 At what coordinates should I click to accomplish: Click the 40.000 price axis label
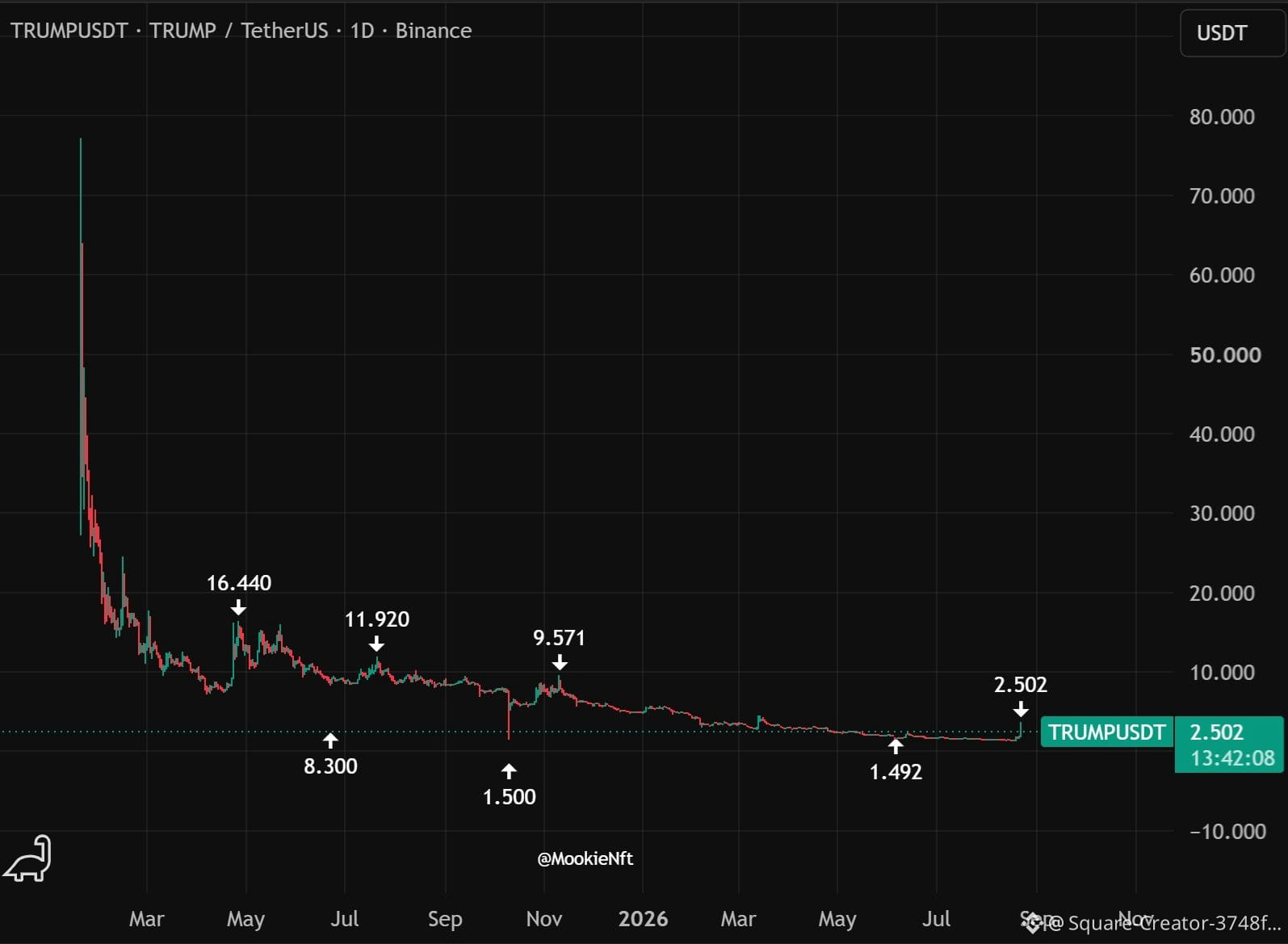1222,434
